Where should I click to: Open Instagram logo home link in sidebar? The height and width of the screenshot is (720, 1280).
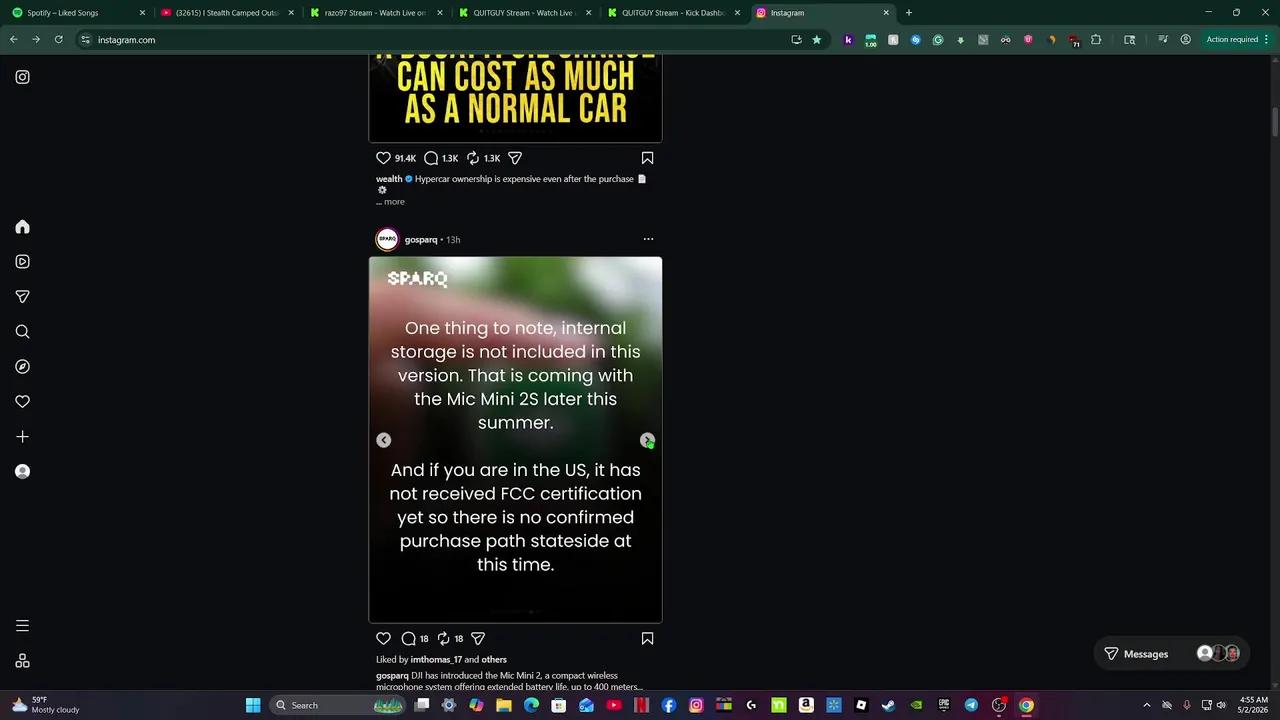point(22,77)
